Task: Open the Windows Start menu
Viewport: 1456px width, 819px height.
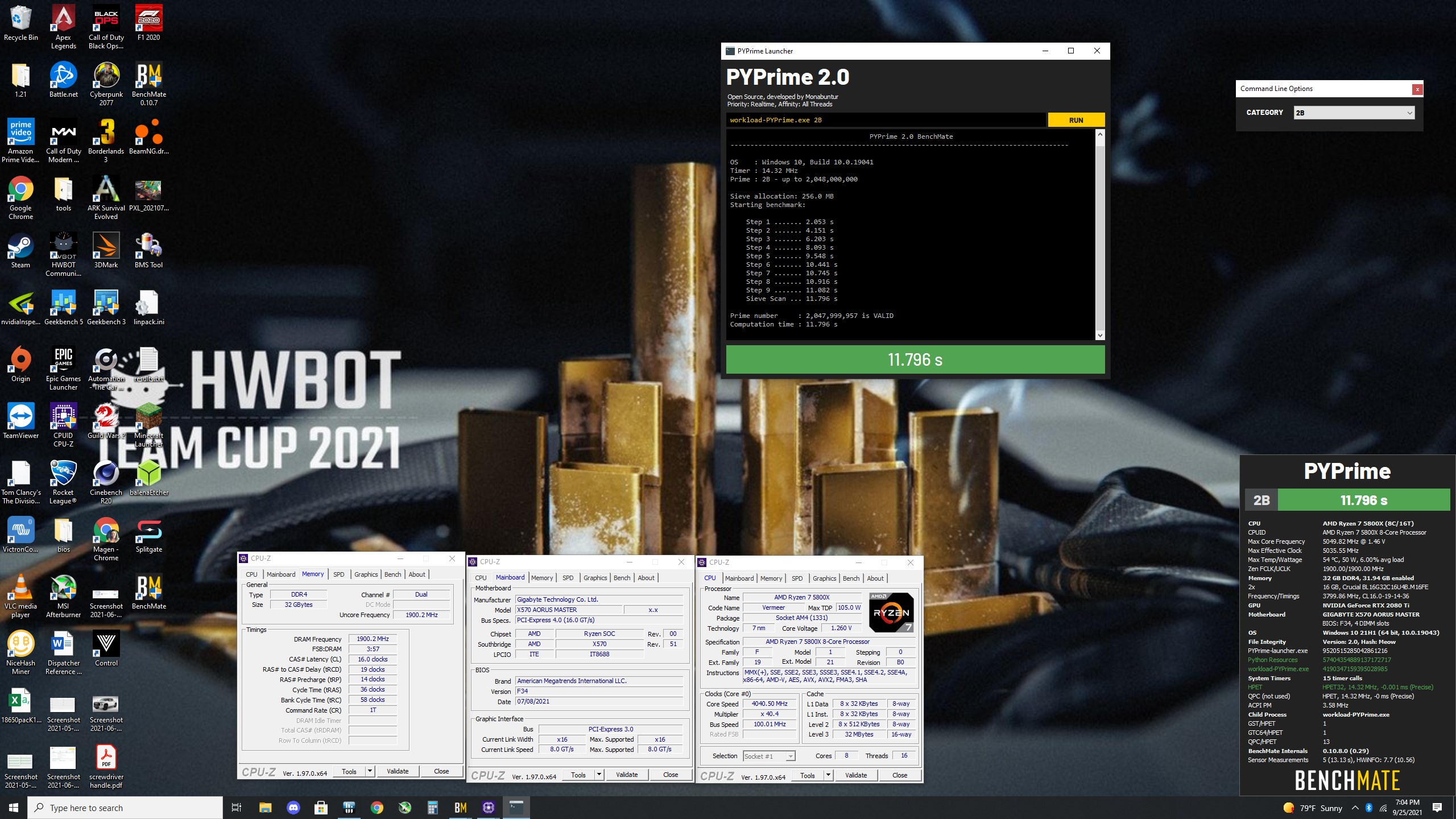Action: (x=14, y=808)
